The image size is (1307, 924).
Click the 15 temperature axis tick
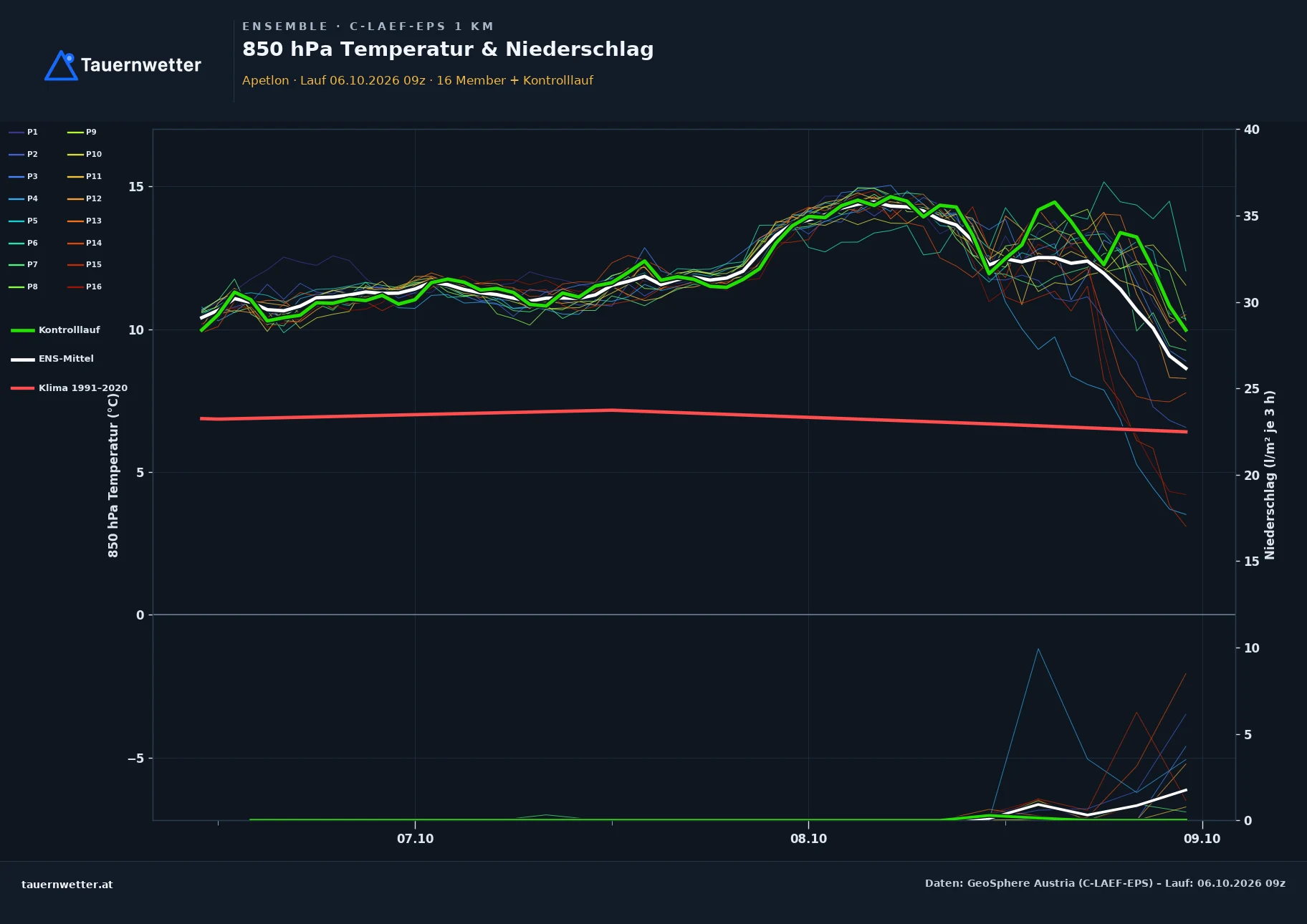(x=136, y=187)
